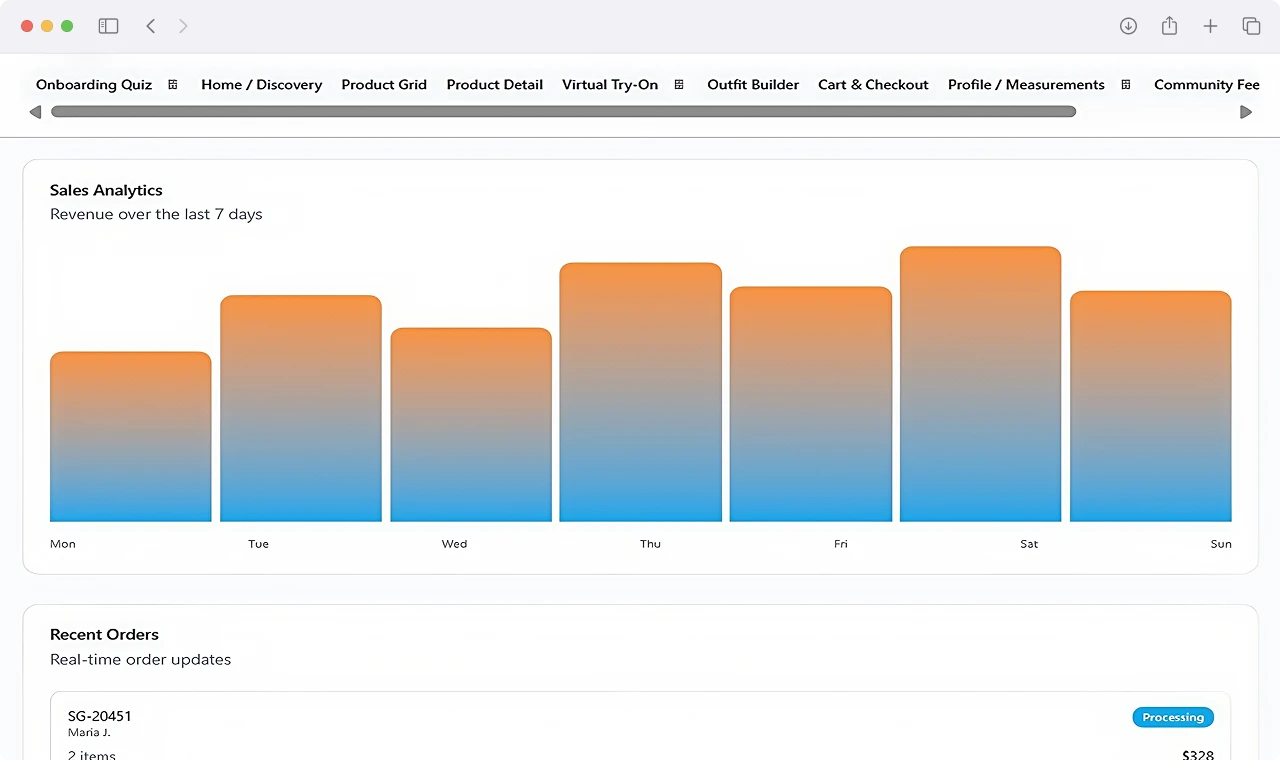The height and width of the screenshot is (760, 1280).
Task: Show the tab overview icon
Action: tap(1251, 26)
